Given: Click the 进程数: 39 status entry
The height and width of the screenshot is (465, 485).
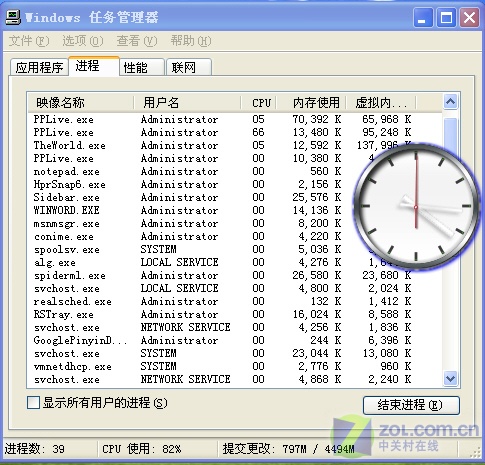Looking at the screenshot, I should click(x=35, y=449).
